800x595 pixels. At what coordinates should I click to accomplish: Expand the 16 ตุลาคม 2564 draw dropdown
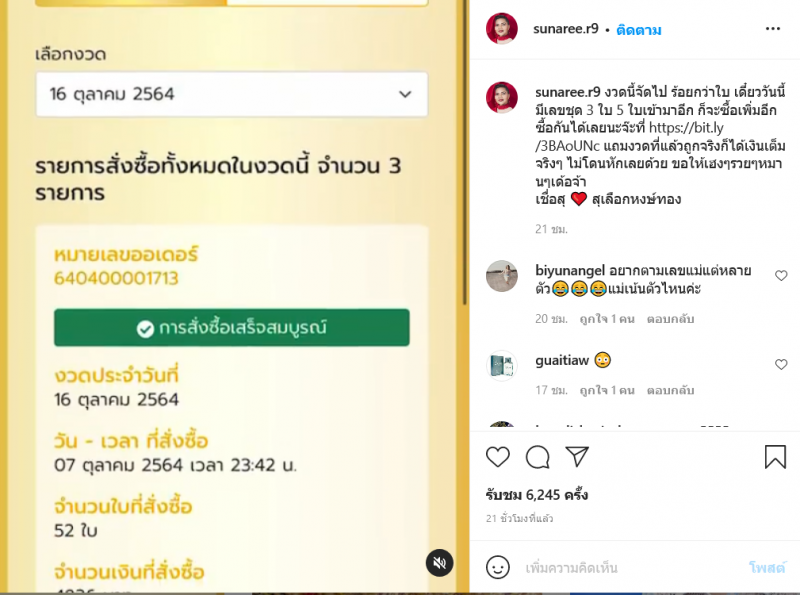(232, 94)
